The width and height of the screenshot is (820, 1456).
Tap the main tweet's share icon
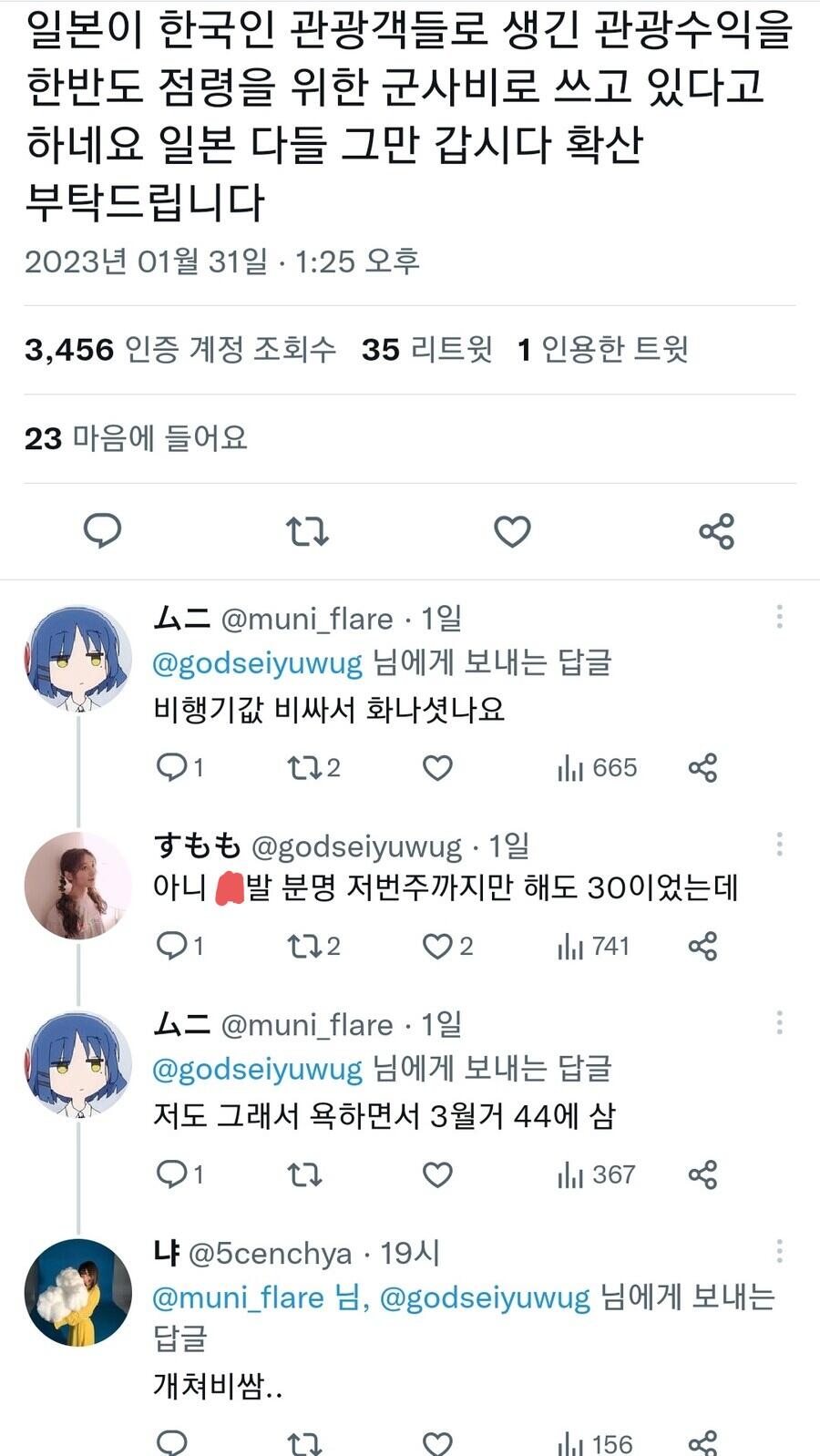[x=716, y=530]
